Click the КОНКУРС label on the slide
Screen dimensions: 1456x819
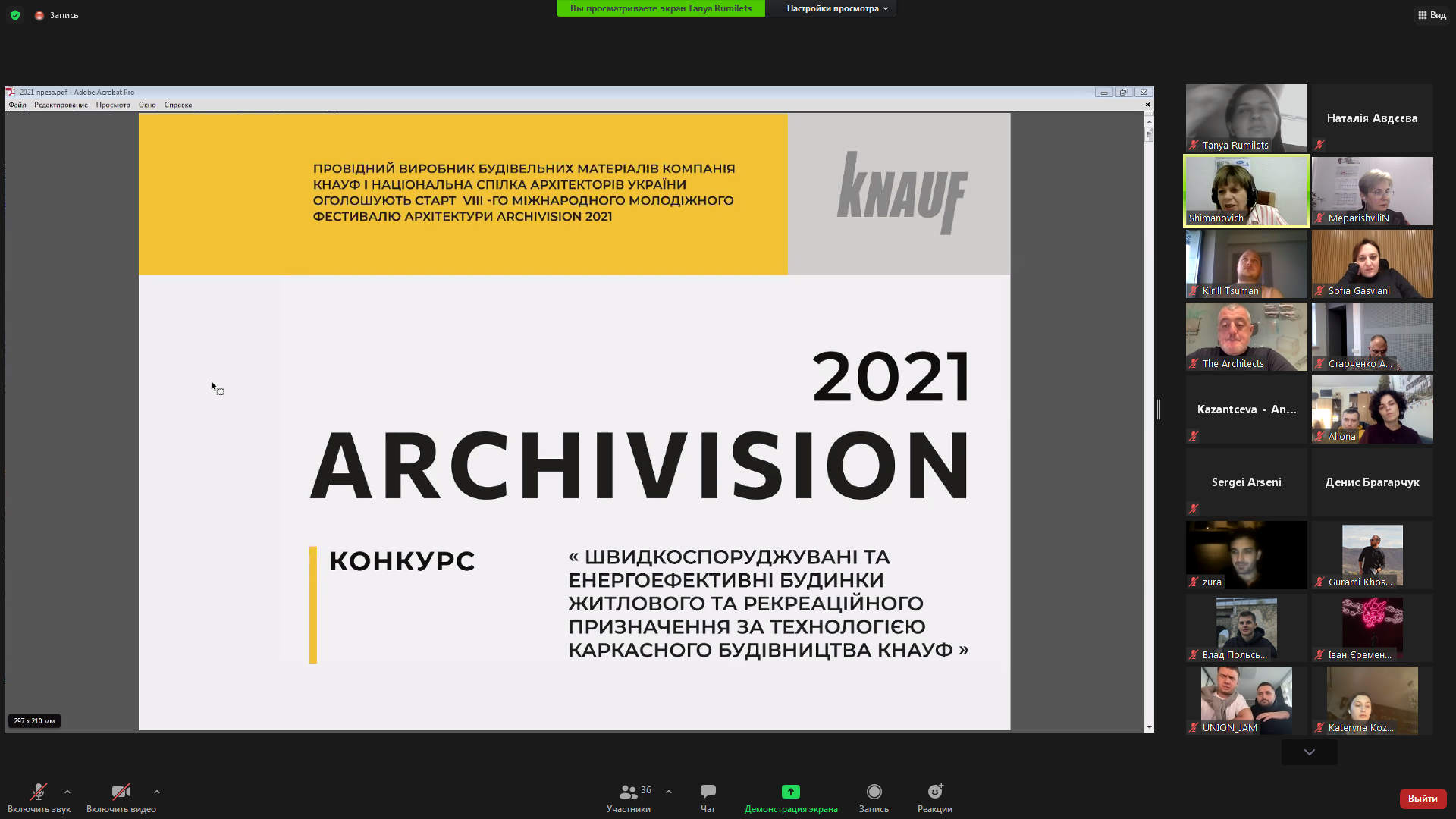click(402, 561)
